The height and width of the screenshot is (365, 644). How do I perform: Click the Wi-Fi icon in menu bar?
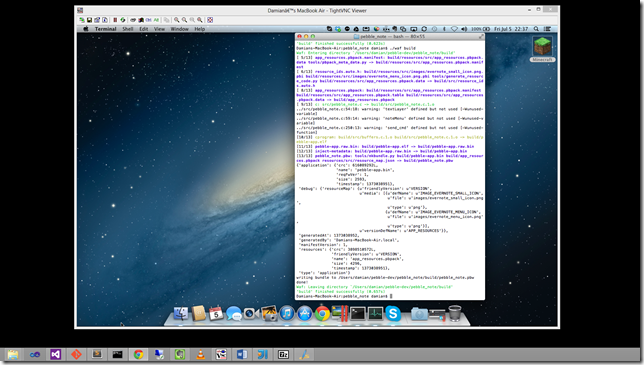454,29
